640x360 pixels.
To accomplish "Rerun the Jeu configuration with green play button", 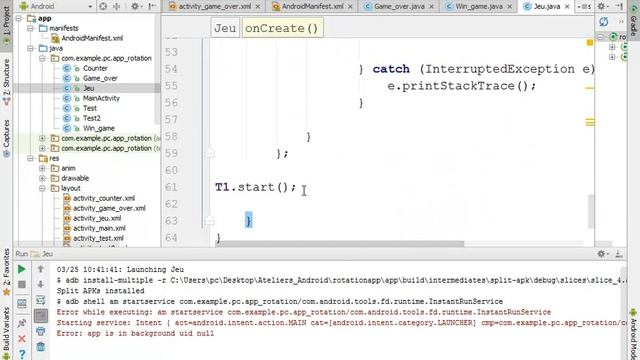I will pos(22,269).
